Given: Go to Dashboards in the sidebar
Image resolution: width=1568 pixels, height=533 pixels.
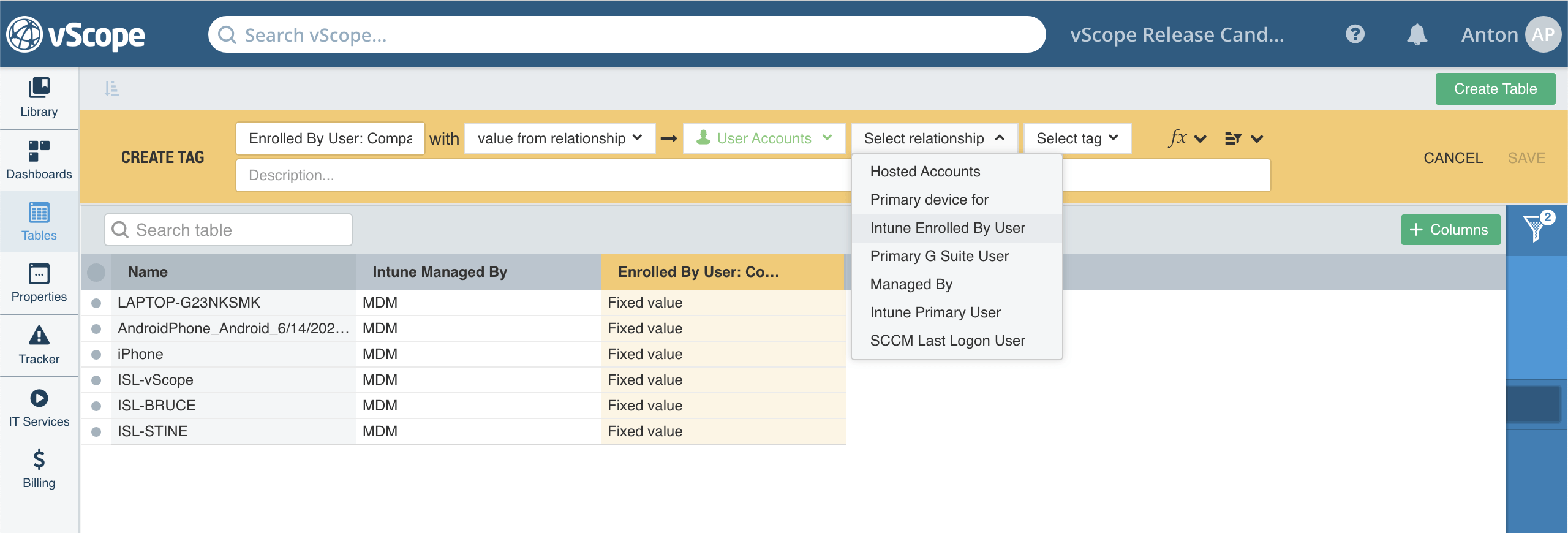Looking at the screenshot, I should click(x=39, y=161).
